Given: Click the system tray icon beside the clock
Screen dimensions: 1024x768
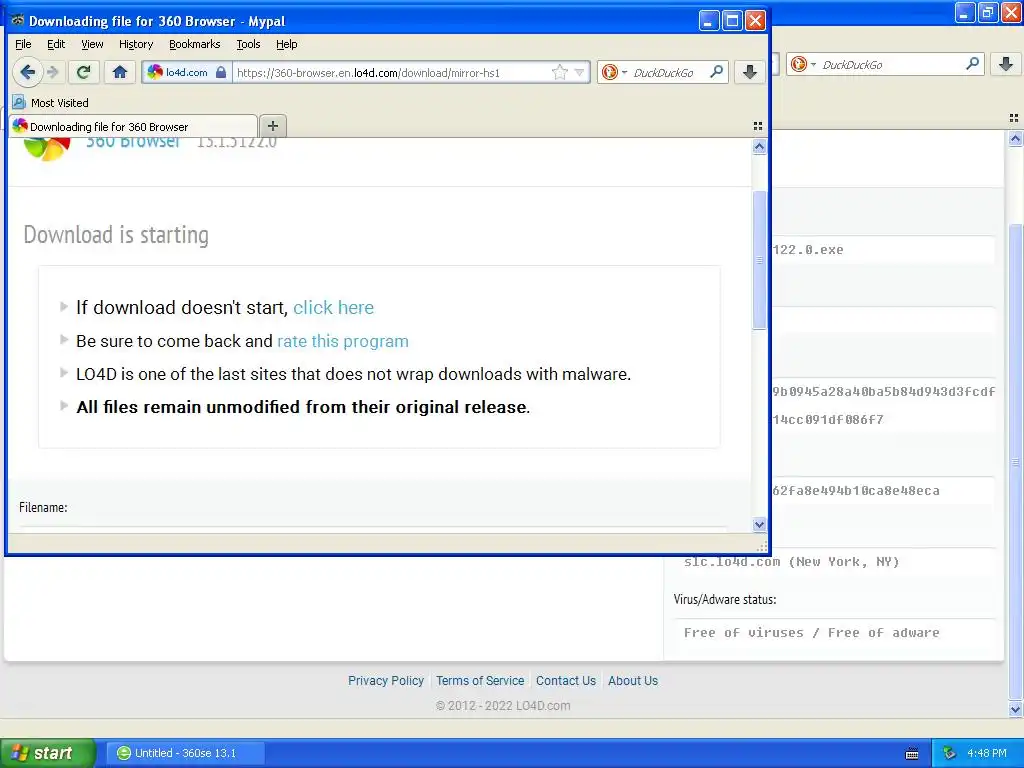Looking at the screenshot, I should coord(949,753).
